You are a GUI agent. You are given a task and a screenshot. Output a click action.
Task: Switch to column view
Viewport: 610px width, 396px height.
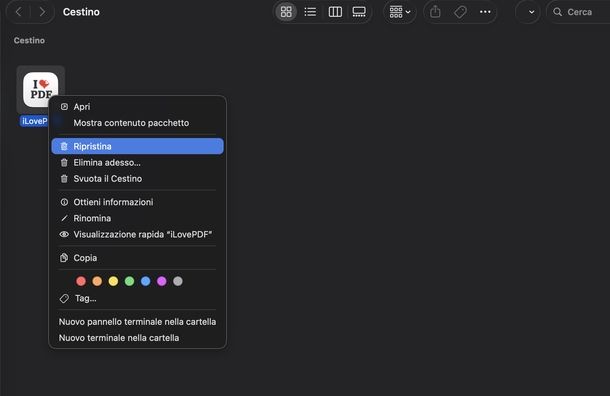[x=335, y=12]
